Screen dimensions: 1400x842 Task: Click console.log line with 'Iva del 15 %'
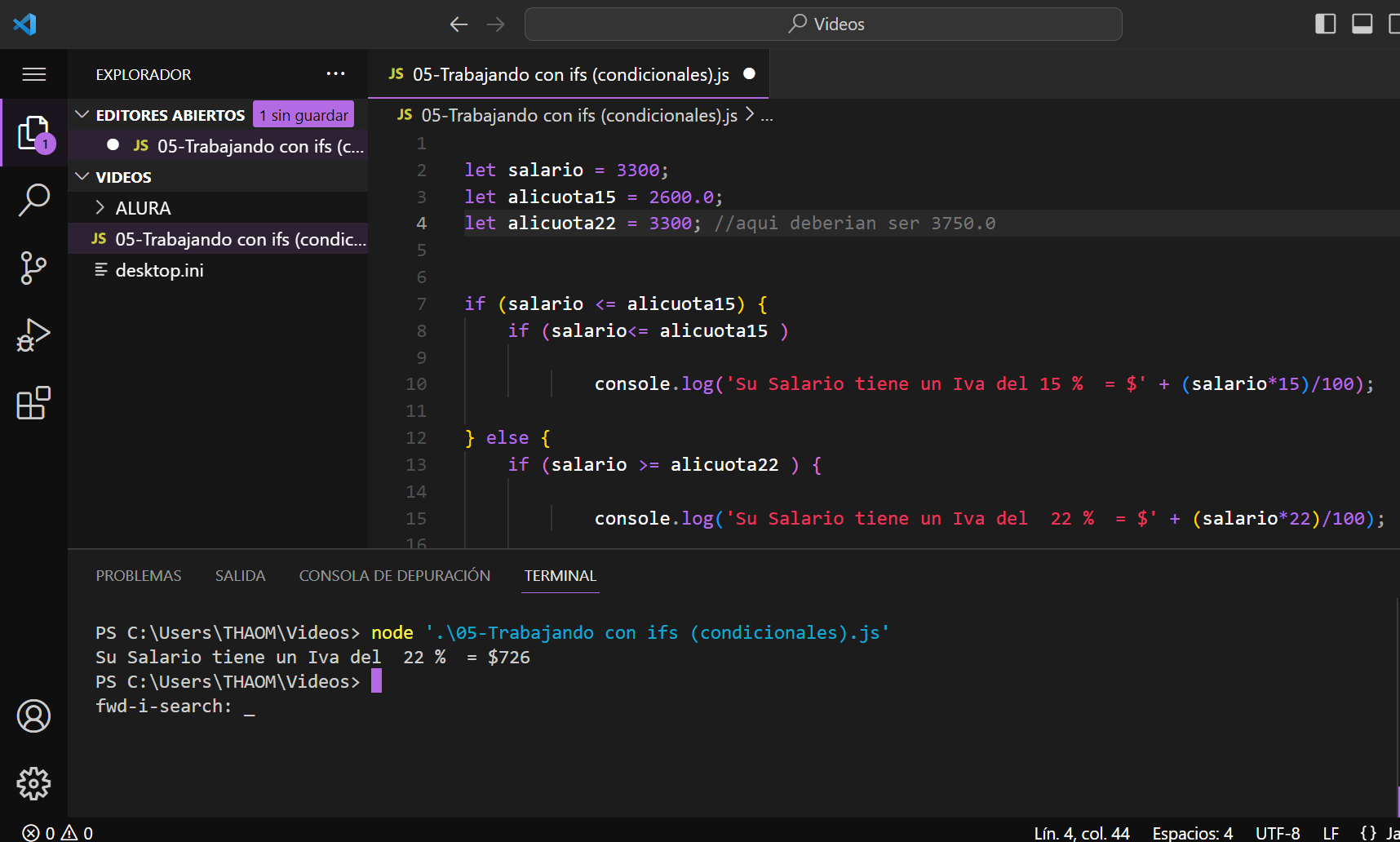coord(984,384)
